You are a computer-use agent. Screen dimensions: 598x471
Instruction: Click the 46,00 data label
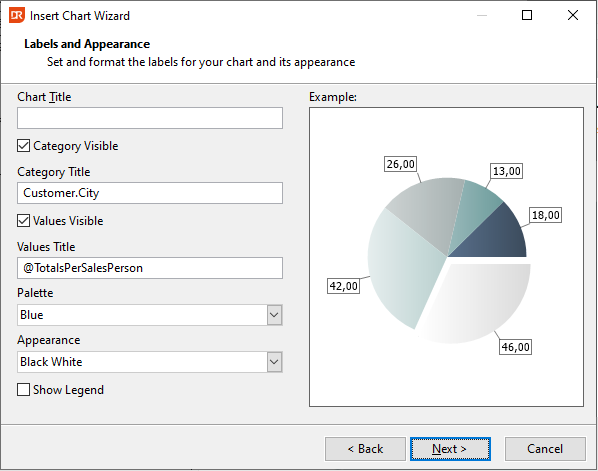pyautogui.click(x=515, y=347)
